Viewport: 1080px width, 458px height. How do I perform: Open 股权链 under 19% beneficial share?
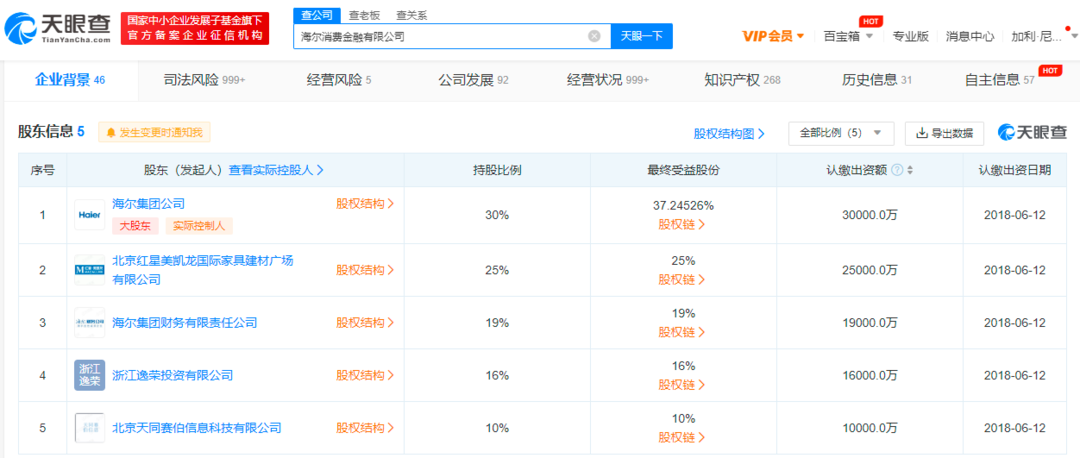(x=683, y=332)
